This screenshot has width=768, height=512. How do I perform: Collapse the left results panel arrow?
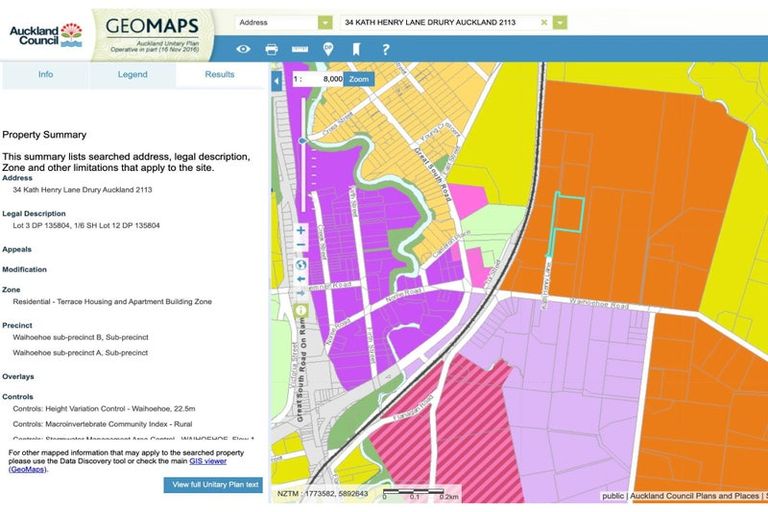click(277, 79)
